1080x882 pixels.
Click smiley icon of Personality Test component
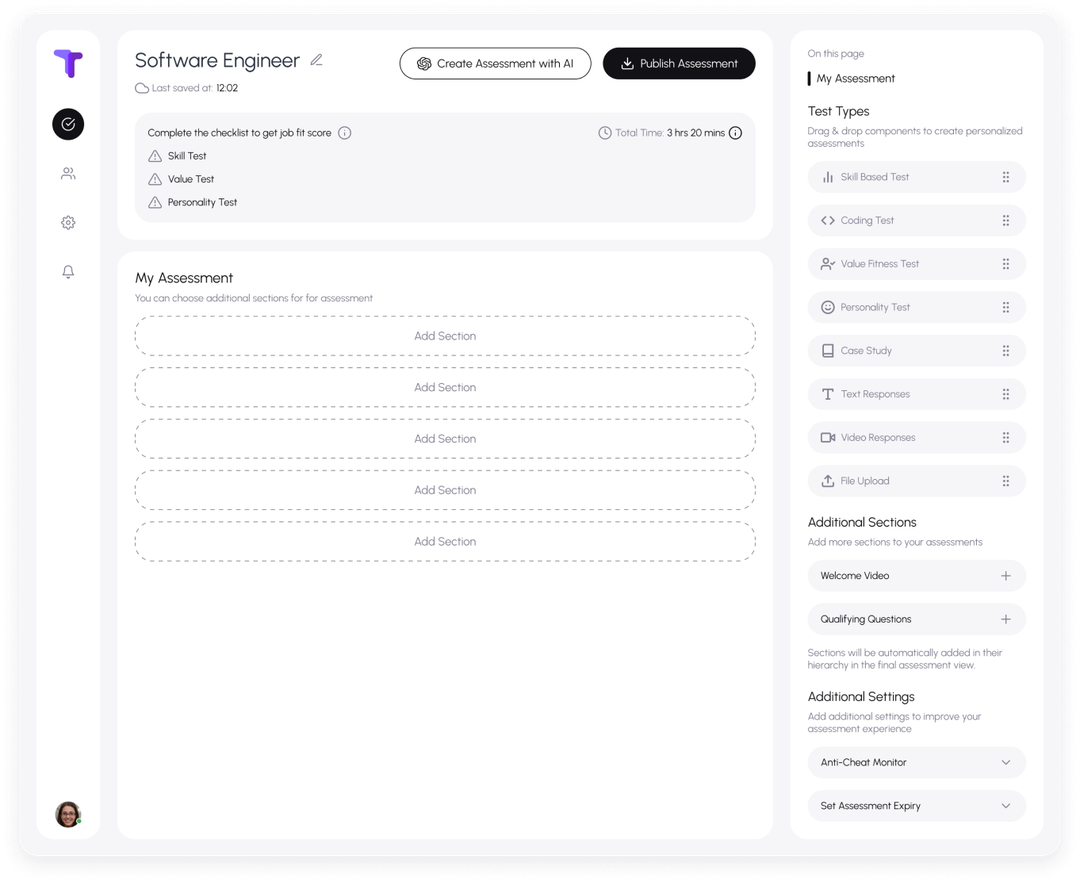[828, 307]
